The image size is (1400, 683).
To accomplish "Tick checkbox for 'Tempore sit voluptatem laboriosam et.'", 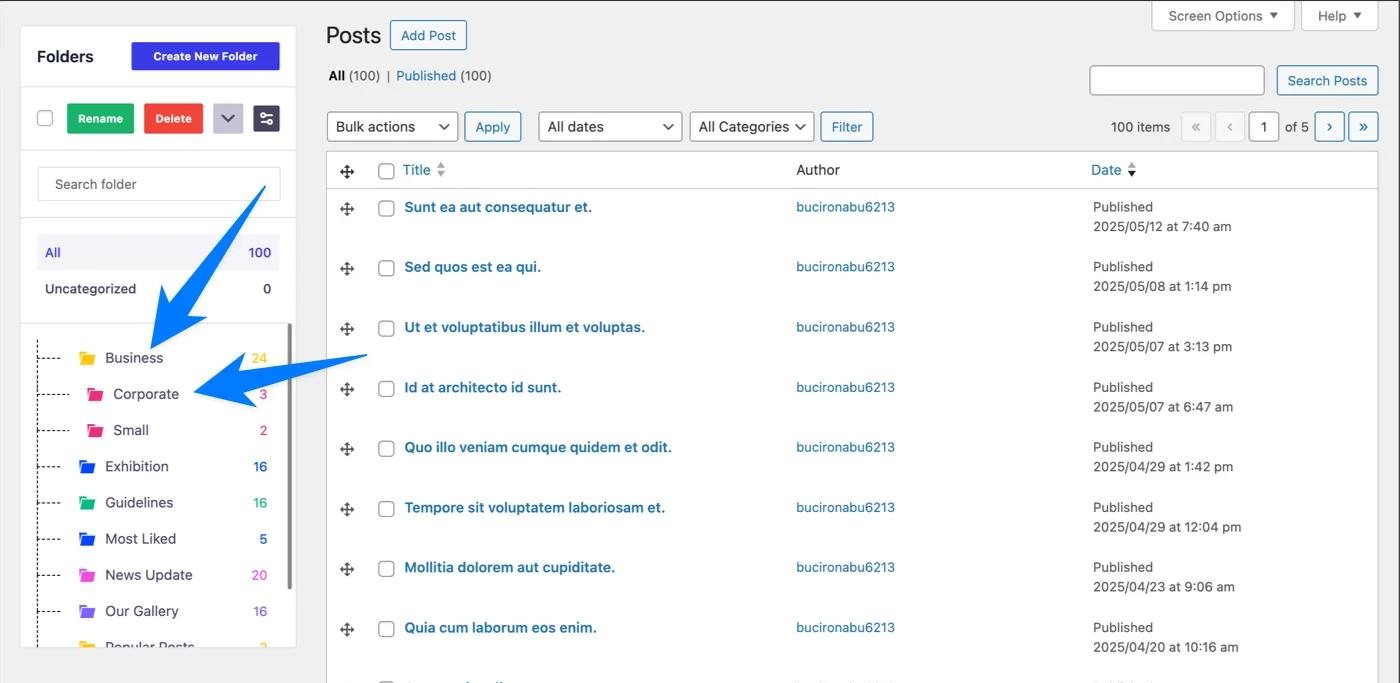I will [386, 508].
